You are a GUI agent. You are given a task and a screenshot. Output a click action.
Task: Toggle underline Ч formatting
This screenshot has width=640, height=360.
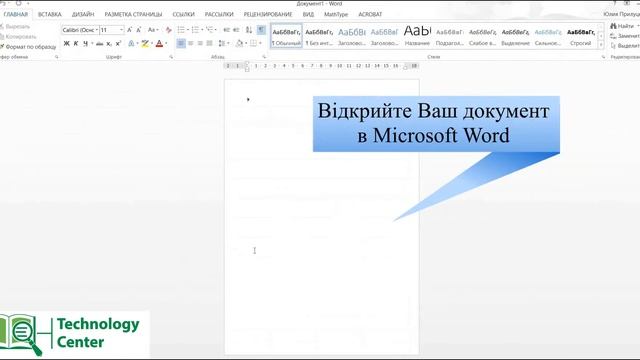85,43
